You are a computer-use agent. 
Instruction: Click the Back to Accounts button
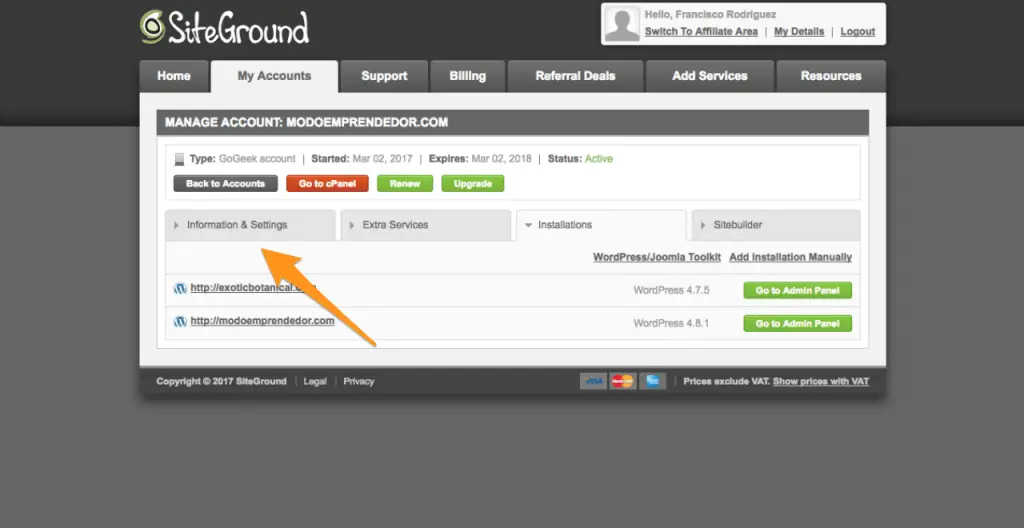(225, 184)
